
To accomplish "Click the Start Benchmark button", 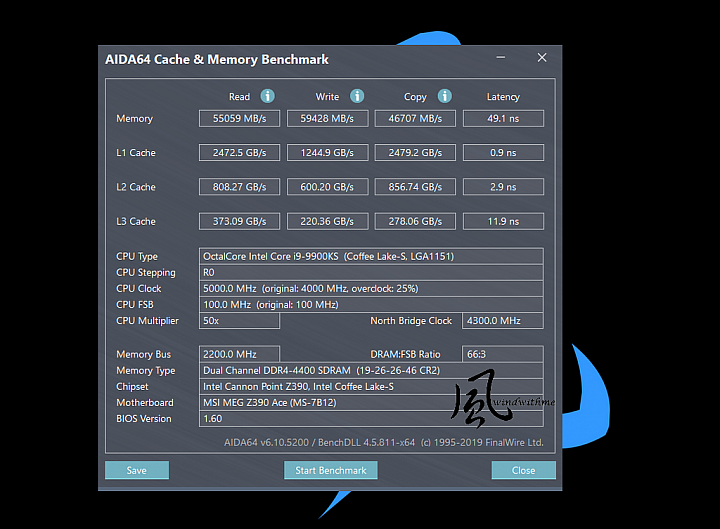I will [331, 470].
